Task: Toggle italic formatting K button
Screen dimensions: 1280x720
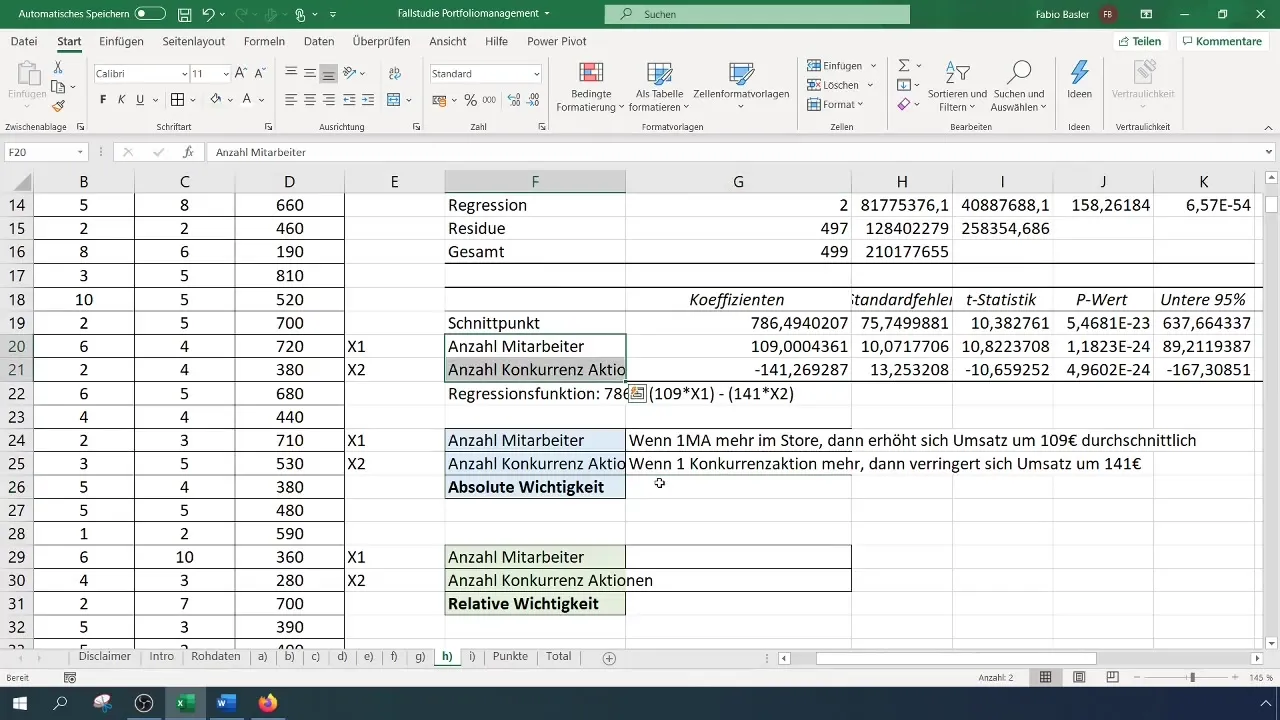Action: [122, 100]
